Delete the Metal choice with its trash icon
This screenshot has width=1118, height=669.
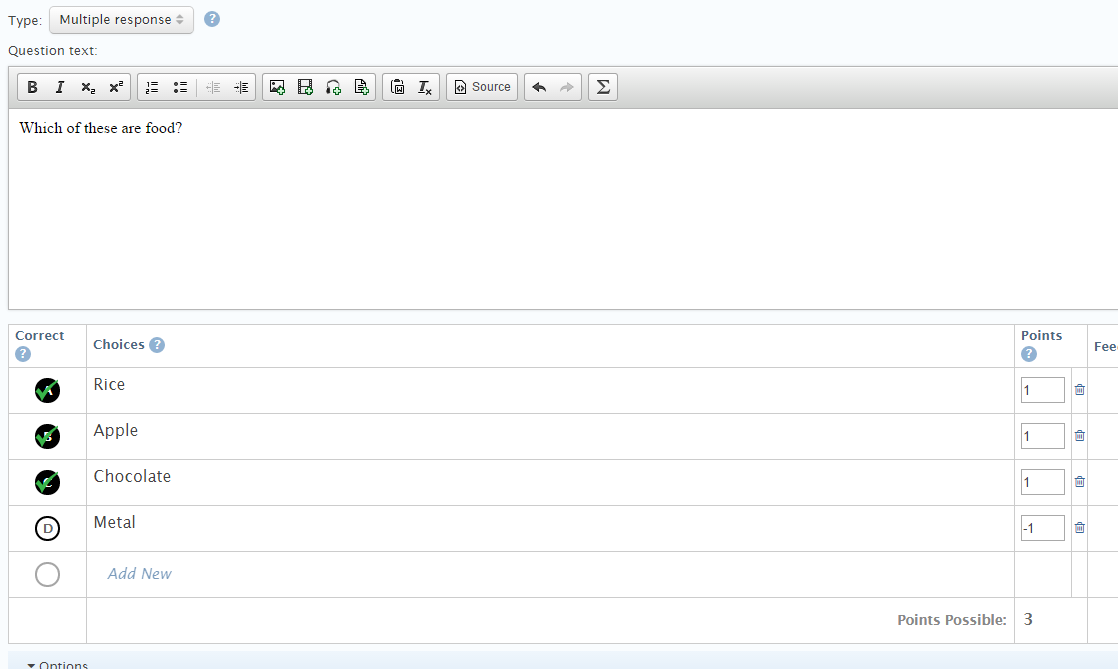pos(1080,528)
